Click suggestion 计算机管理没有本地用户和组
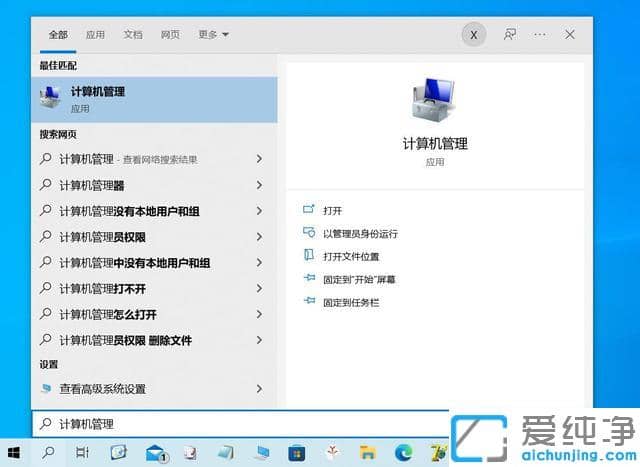Image resolution: width=640 pixels, height=467 pixels. click(x=129, y=211)
